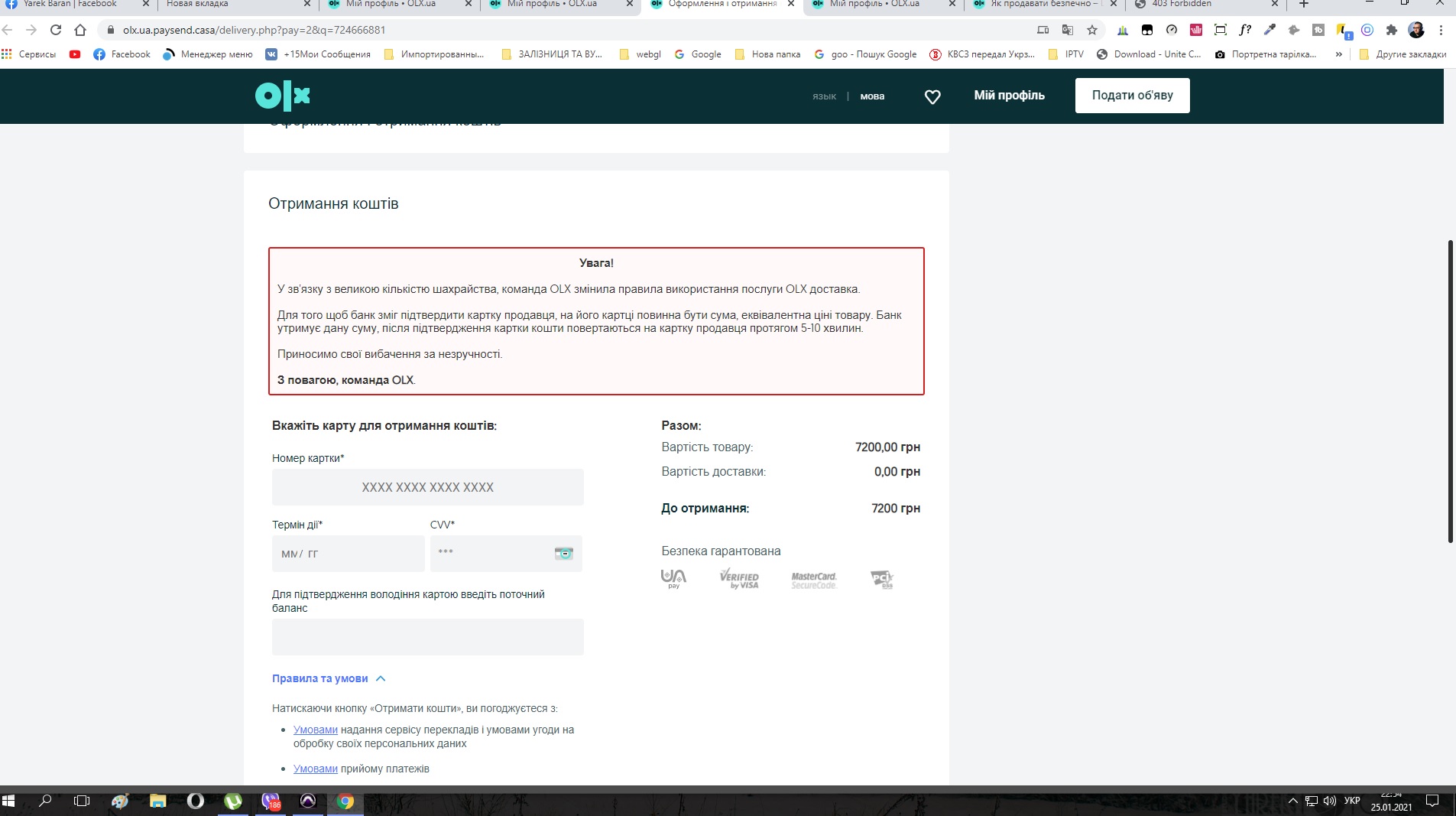
Task: Open the YouTube bookmark icon
Action: 75,54
